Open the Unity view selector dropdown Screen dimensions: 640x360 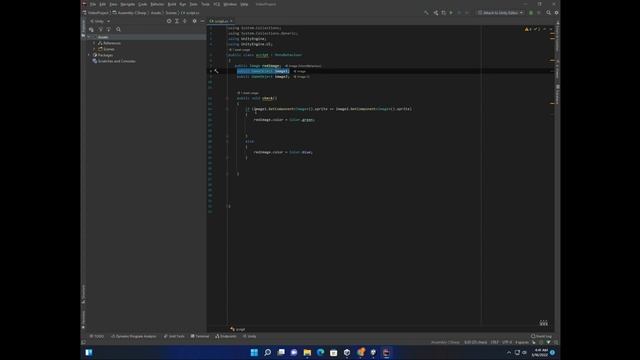[100, 21]
